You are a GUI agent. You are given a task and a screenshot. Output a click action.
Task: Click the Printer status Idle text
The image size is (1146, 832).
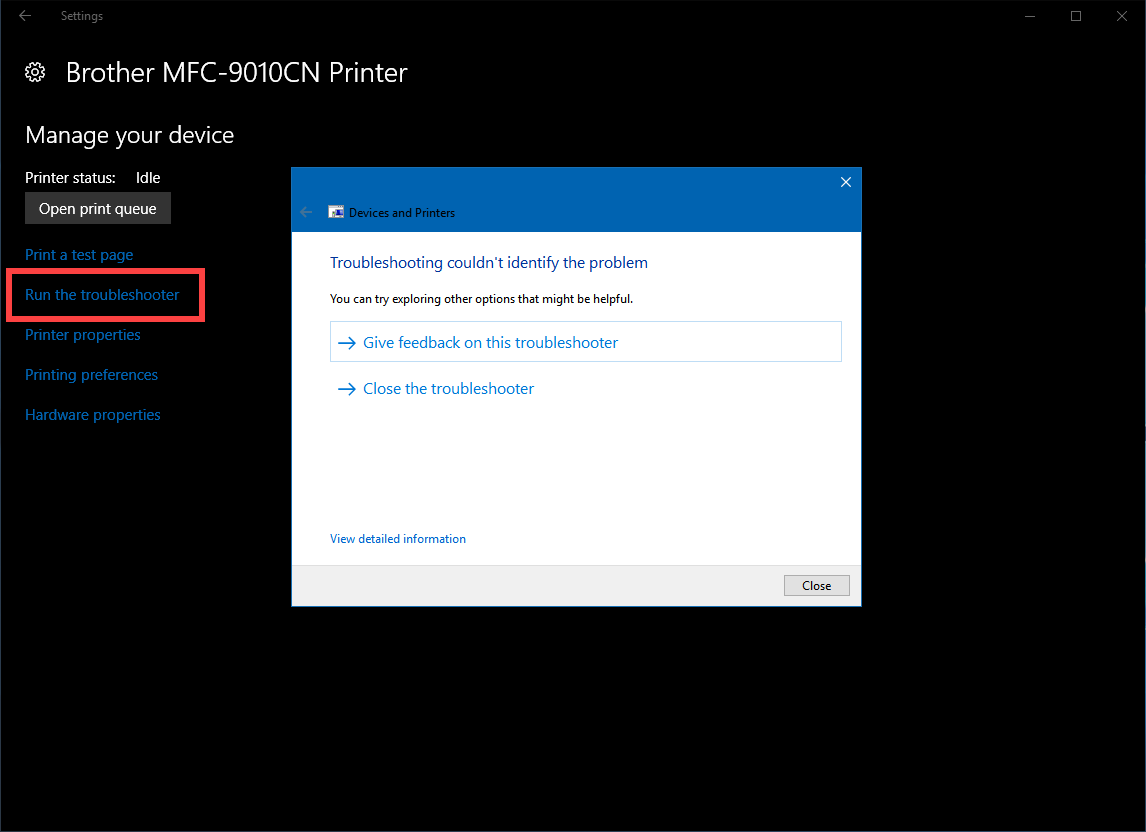pyautogui.click(x=148, y=178)
